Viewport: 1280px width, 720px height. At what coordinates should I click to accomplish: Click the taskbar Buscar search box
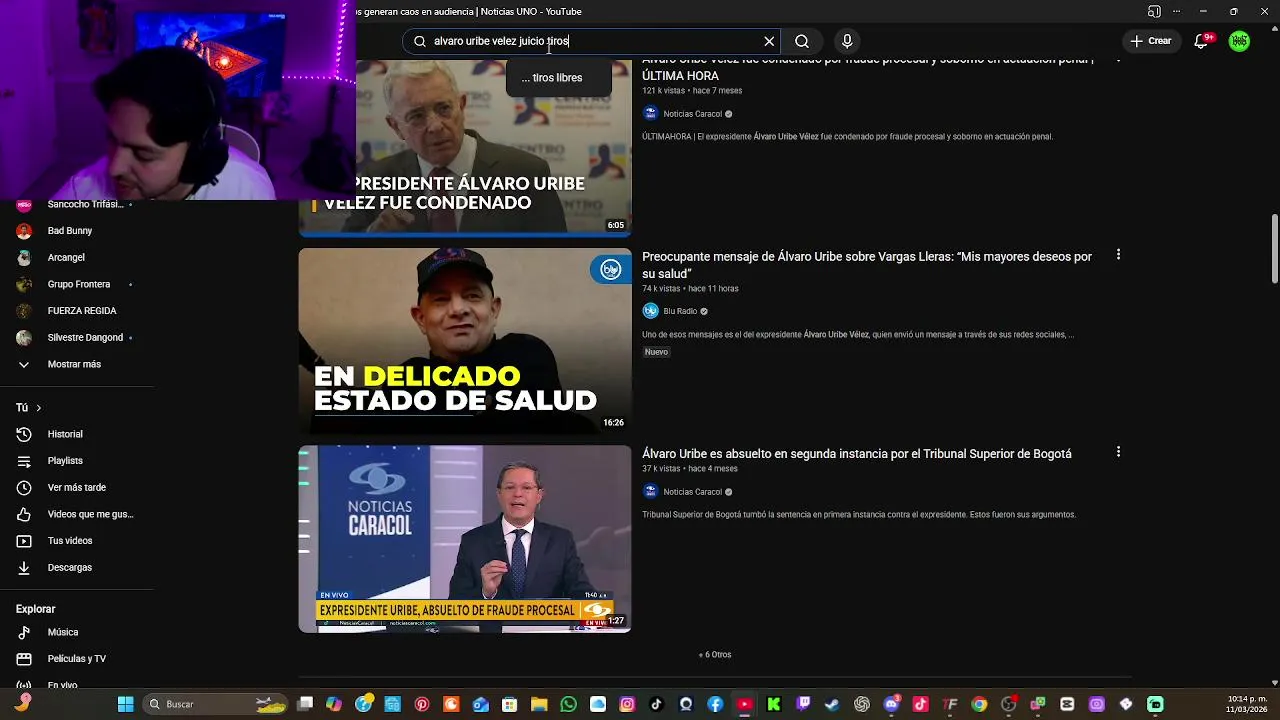217,704
